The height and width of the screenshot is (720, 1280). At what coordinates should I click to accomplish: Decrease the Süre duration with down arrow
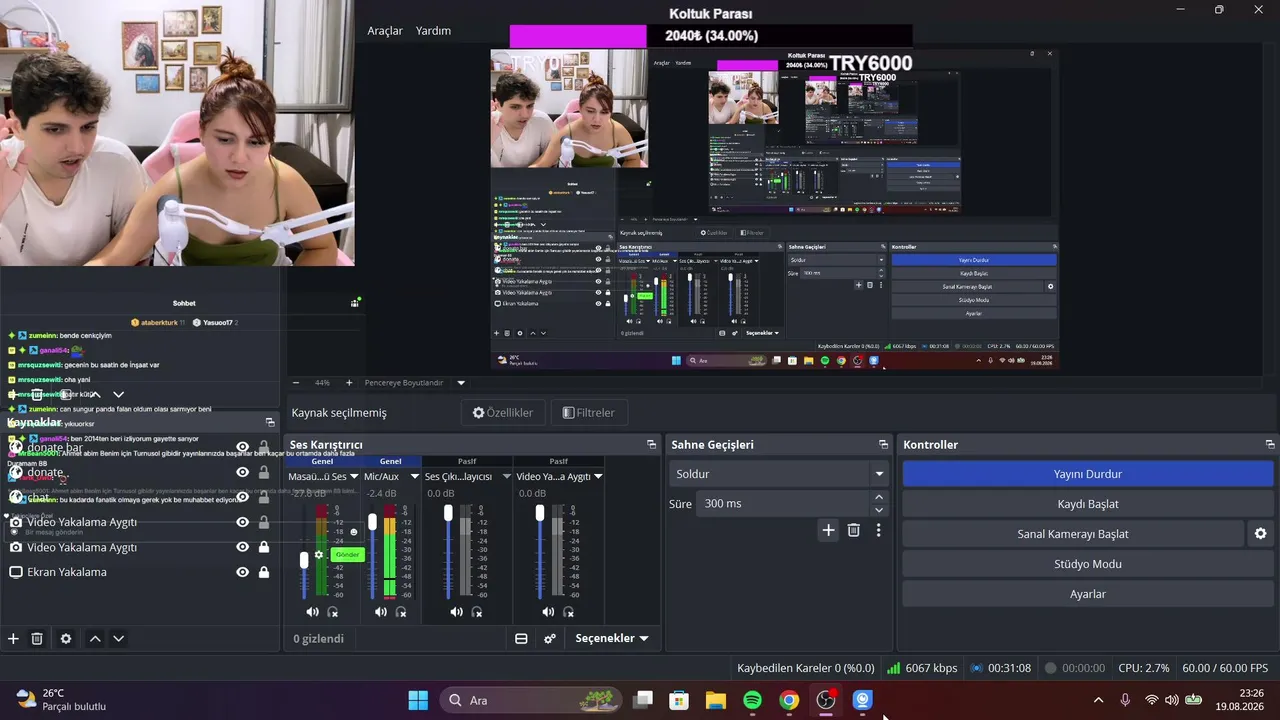(x=879, y=510)
